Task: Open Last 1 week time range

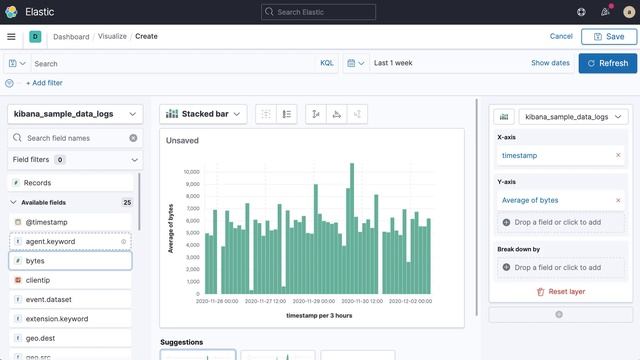Action: pos(393,63)
